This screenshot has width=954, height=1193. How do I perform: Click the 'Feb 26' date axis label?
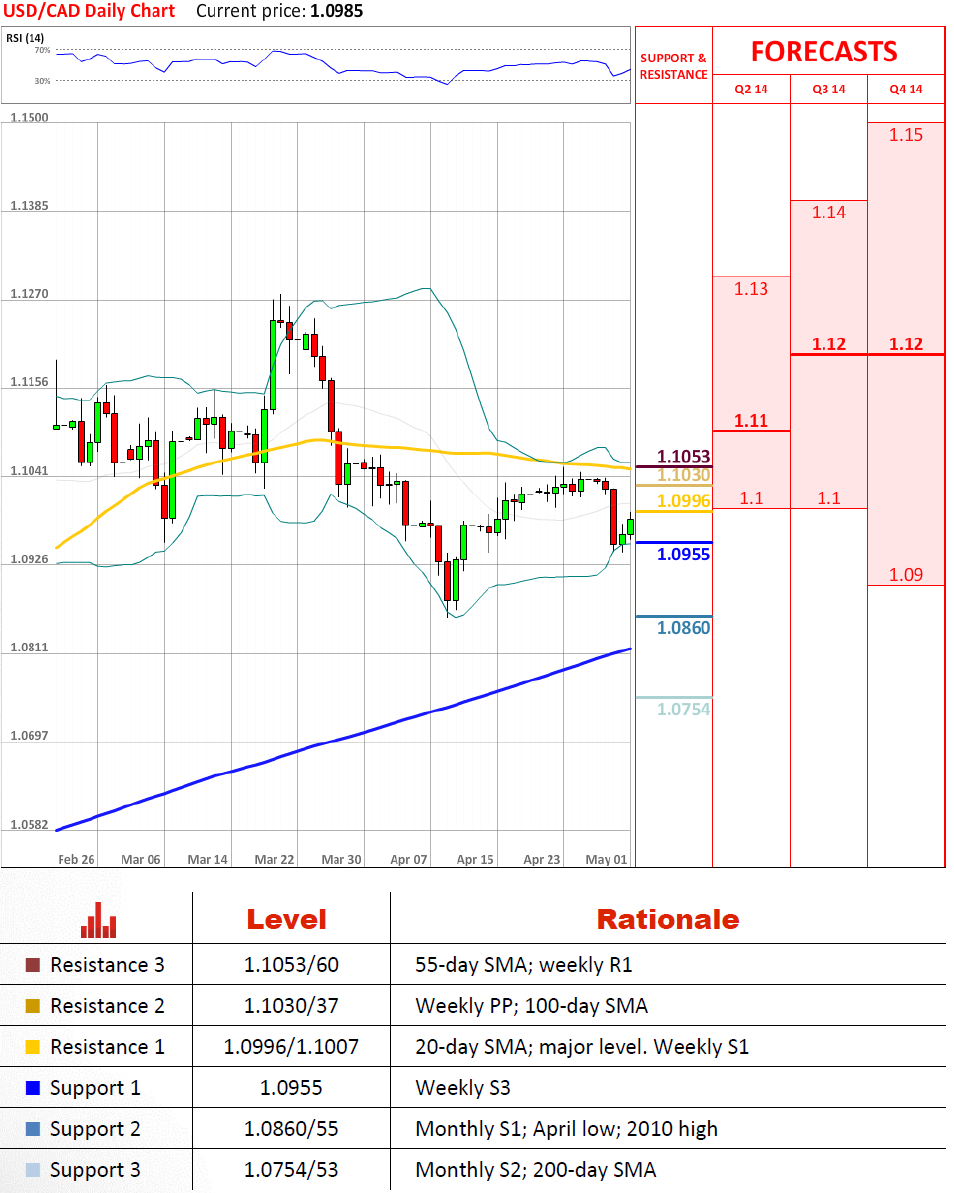coord(76,859)
